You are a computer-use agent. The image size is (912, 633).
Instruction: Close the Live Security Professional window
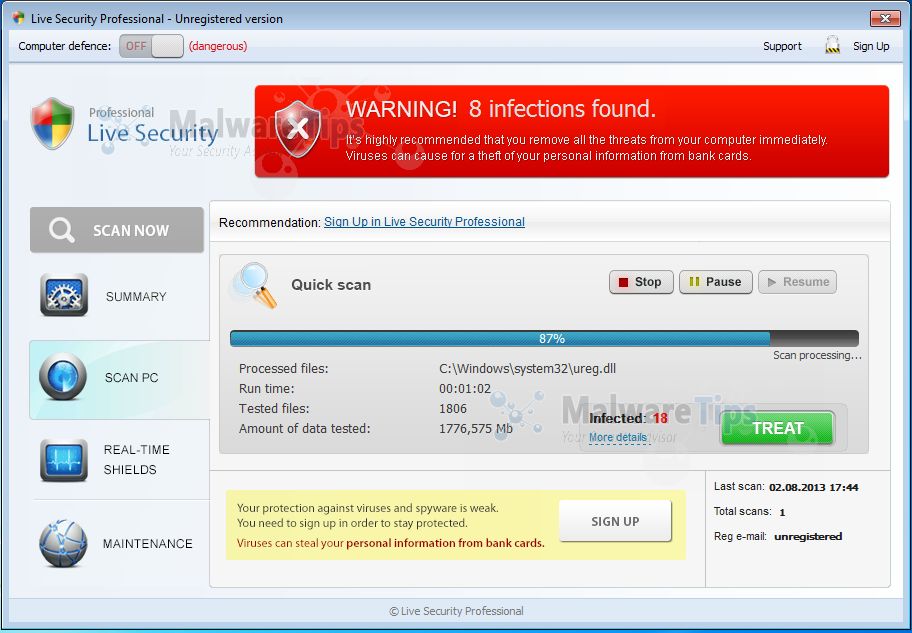(x=885, y=19)
